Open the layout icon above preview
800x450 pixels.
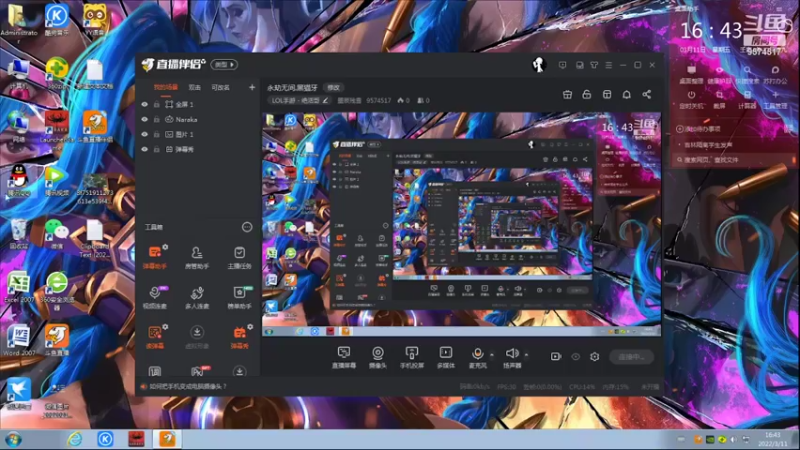tap(607, 94)
